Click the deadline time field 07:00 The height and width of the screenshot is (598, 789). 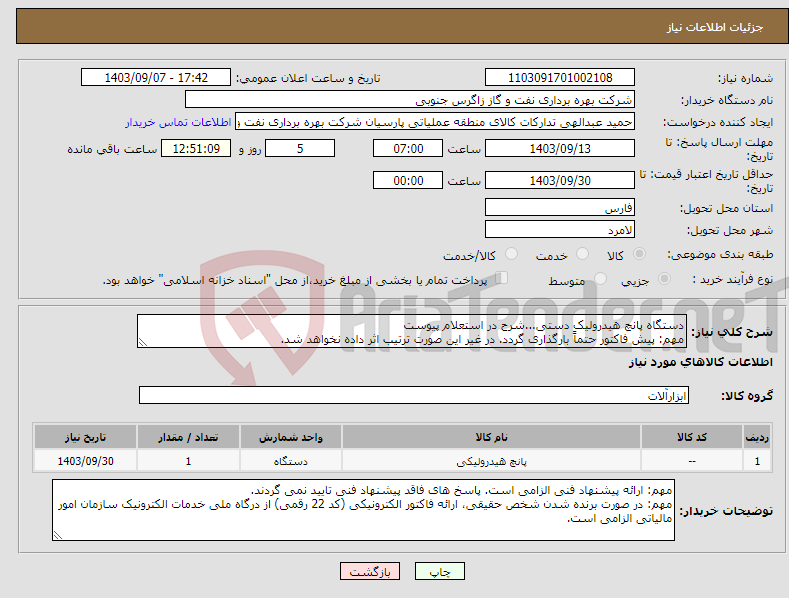[408, 148]
